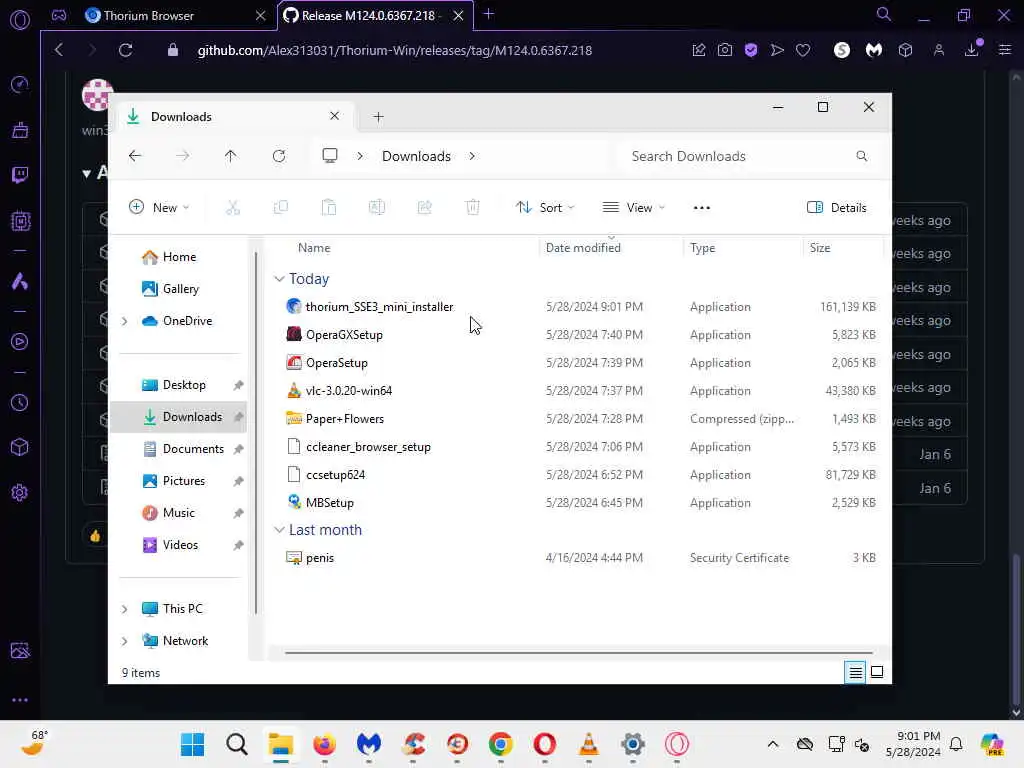Click the Malwarebytes extension icon in Opera toolbar

874,50
